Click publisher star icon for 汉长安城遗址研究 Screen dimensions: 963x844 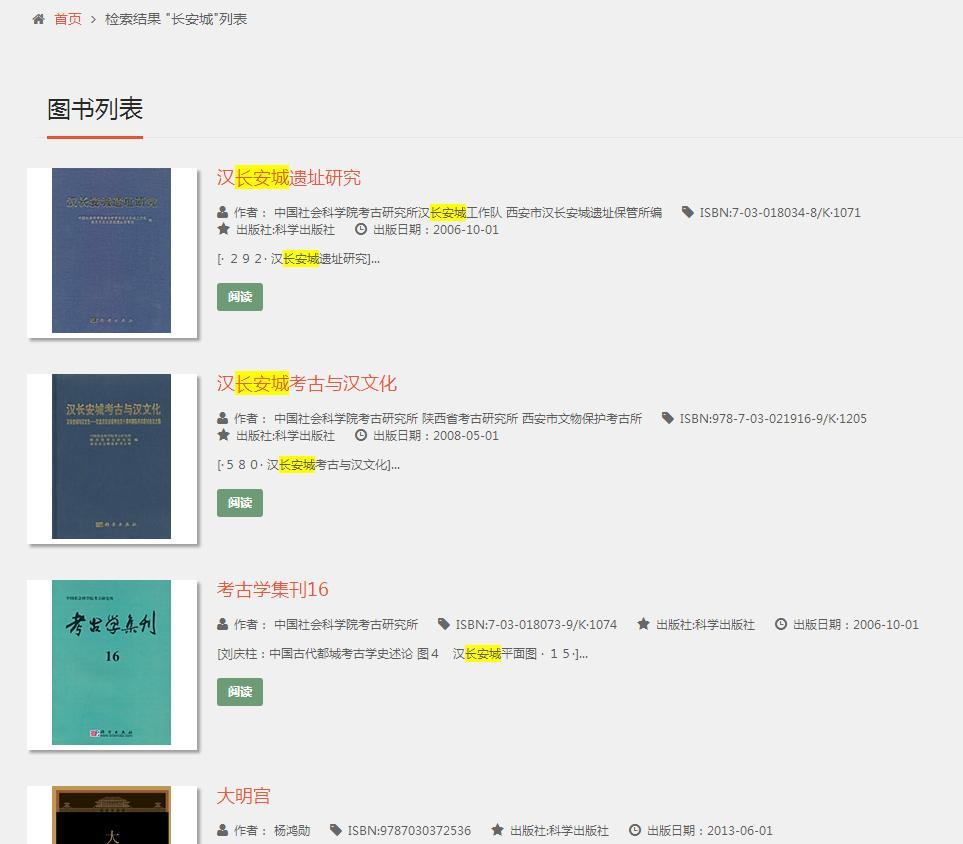pos(224,229)
